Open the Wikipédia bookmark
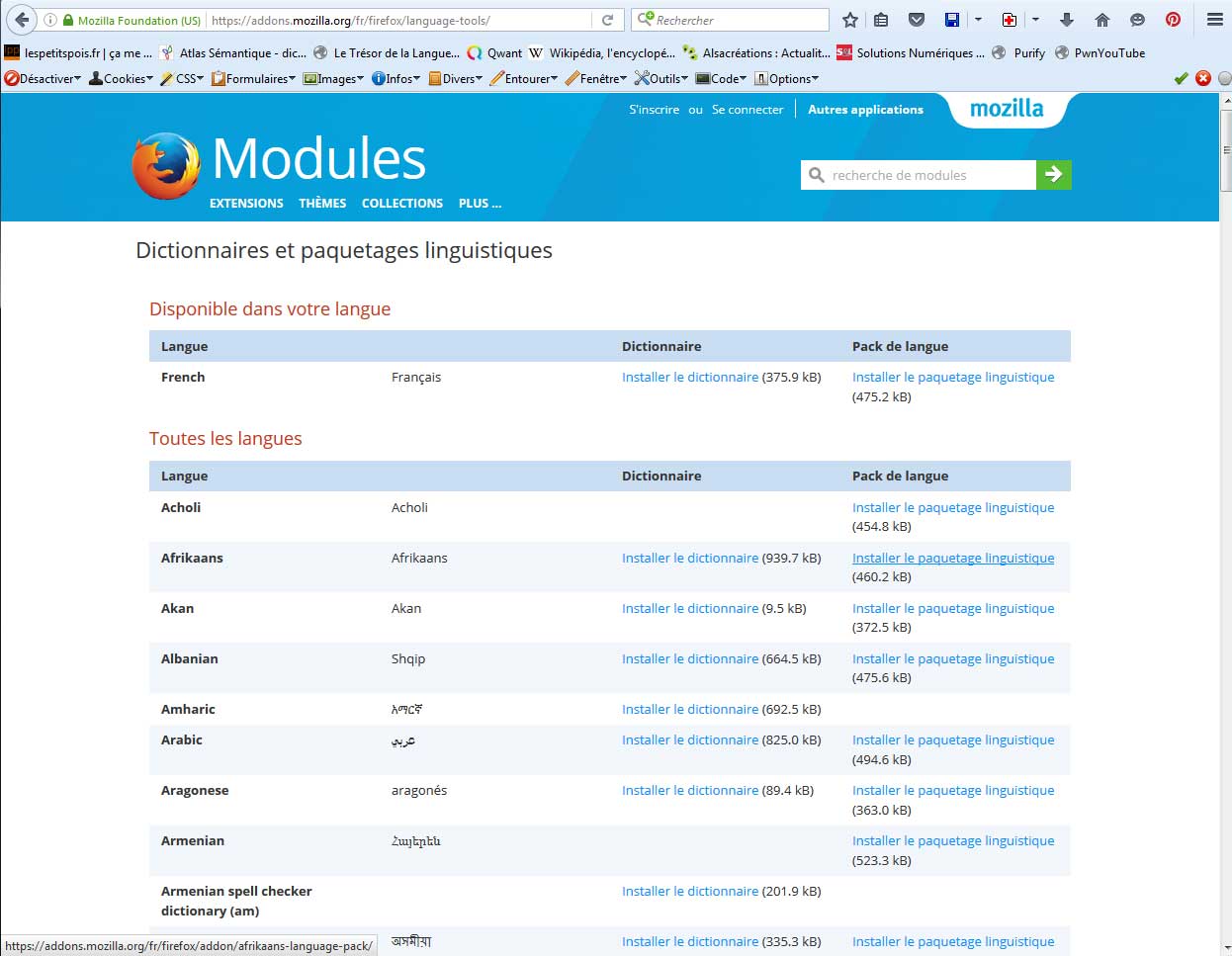Viewport: 1232px width, 956px height. [x=602, y=53]
